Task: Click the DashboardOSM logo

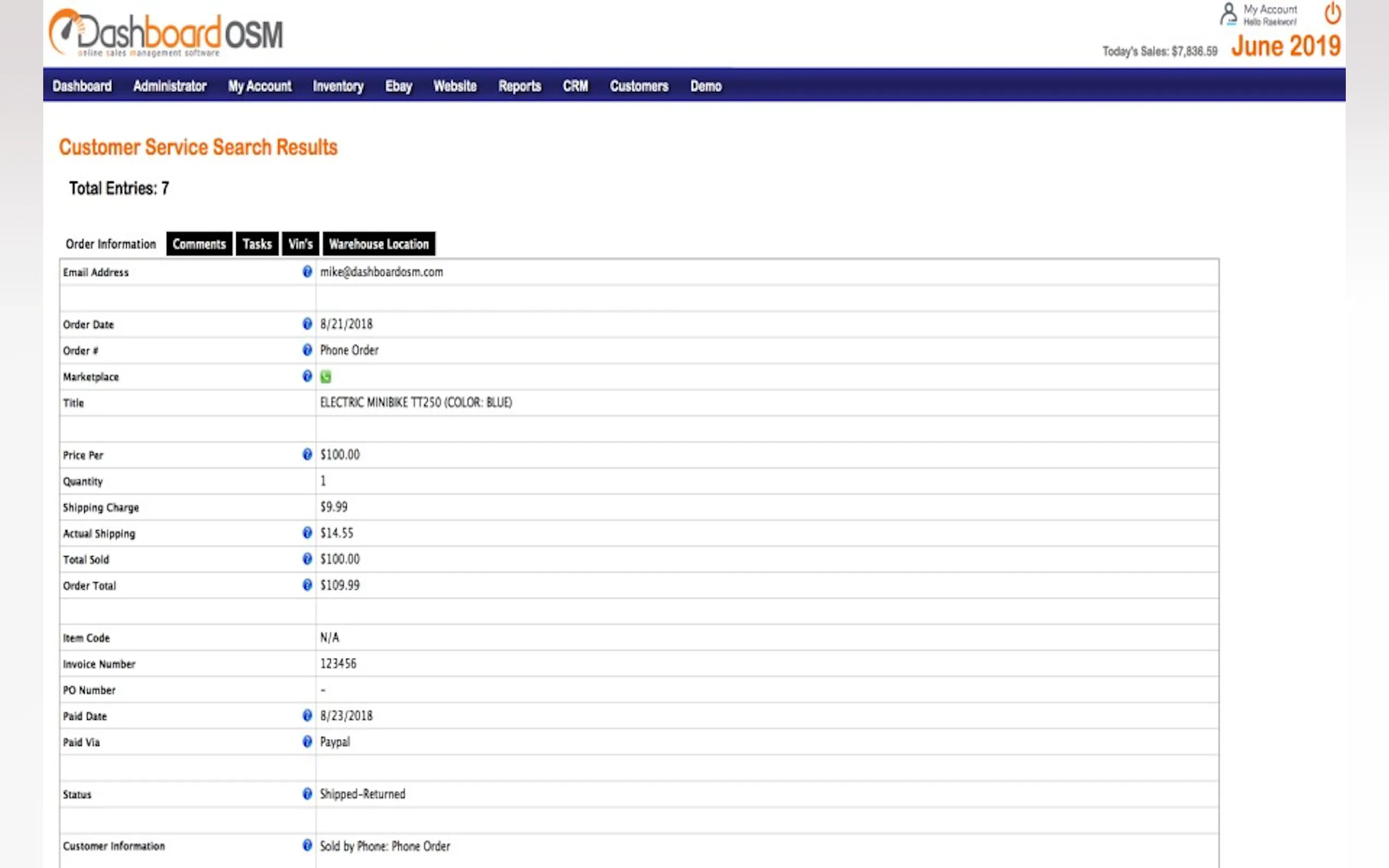Action: [166, 33]
